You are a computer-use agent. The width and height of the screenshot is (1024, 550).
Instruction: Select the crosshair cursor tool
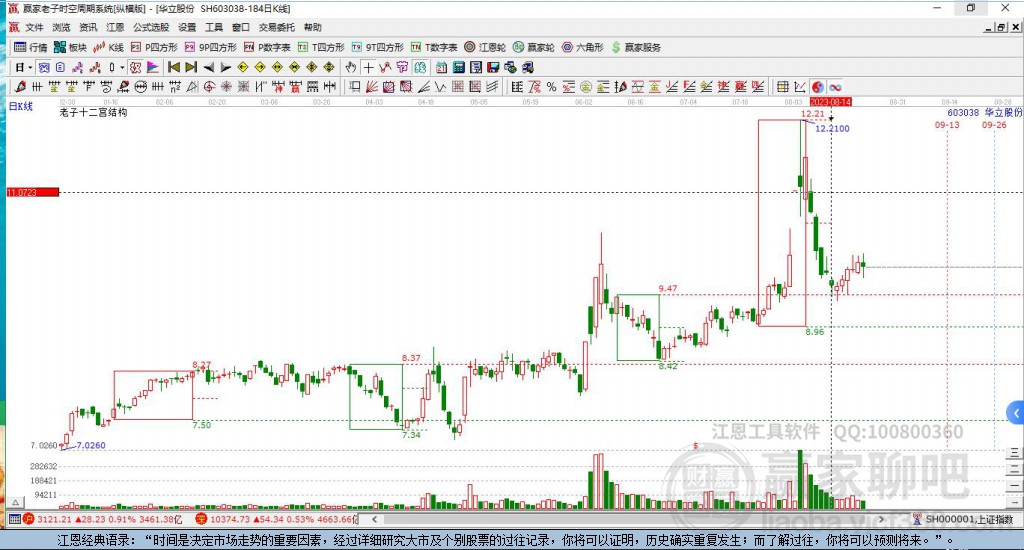coord(368,67)
